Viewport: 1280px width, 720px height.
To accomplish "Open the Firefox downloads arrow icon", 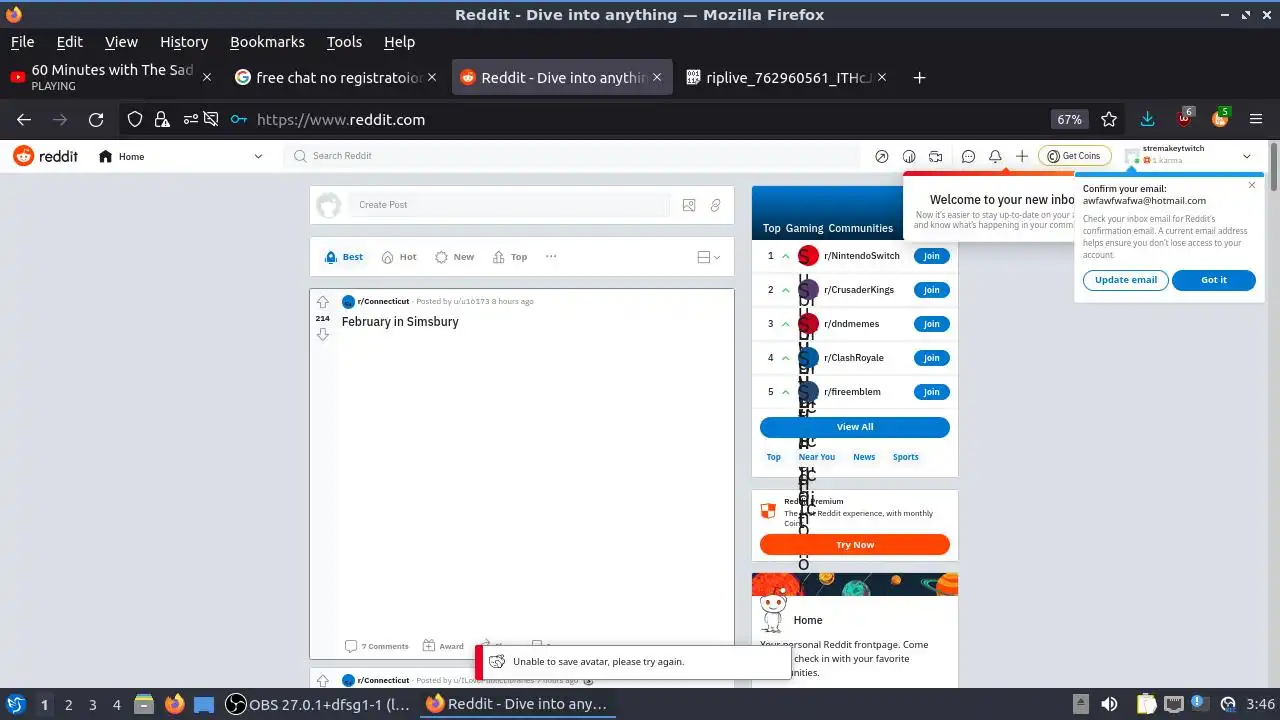I will coord(1147,120).
